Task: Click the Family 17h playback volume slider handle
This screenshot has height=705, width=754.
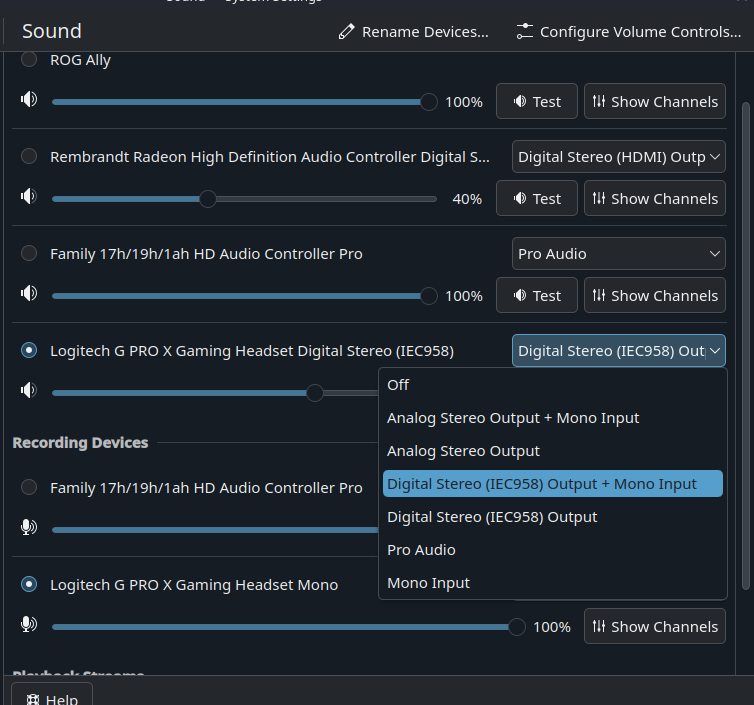Action: [x=428, y=296]
